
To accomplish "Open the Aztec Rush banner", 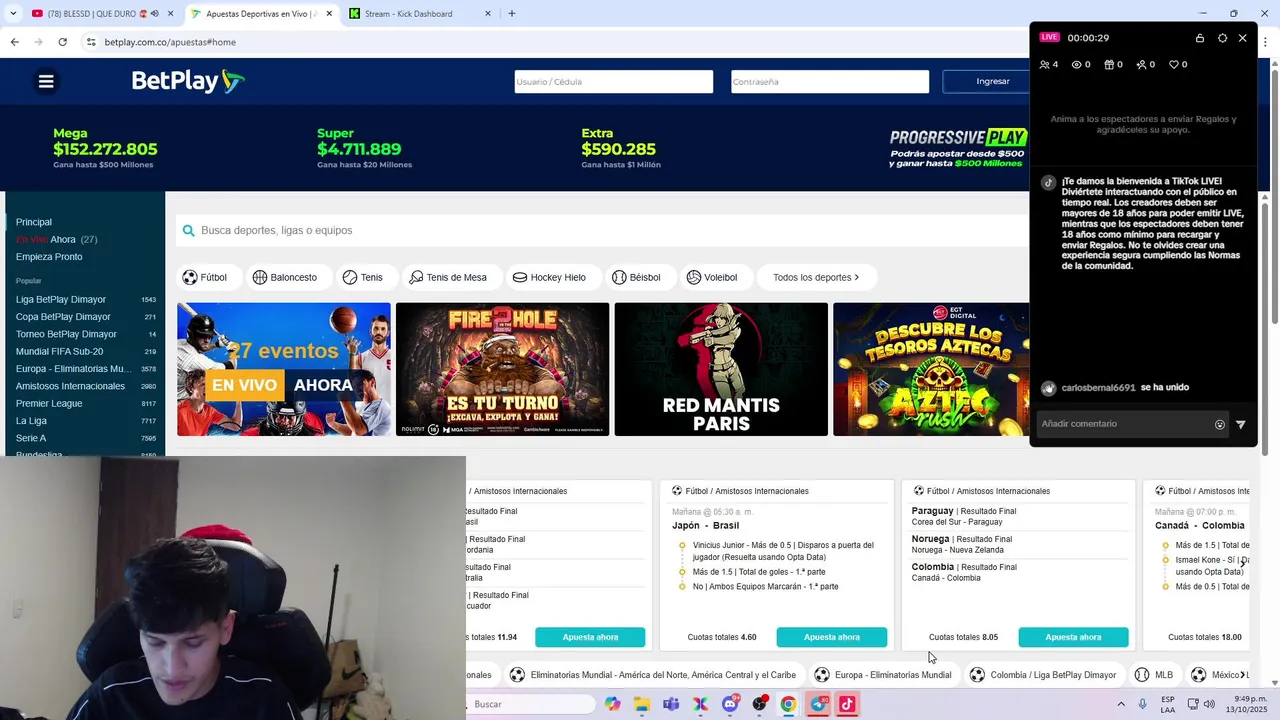I will coord(931,369).
